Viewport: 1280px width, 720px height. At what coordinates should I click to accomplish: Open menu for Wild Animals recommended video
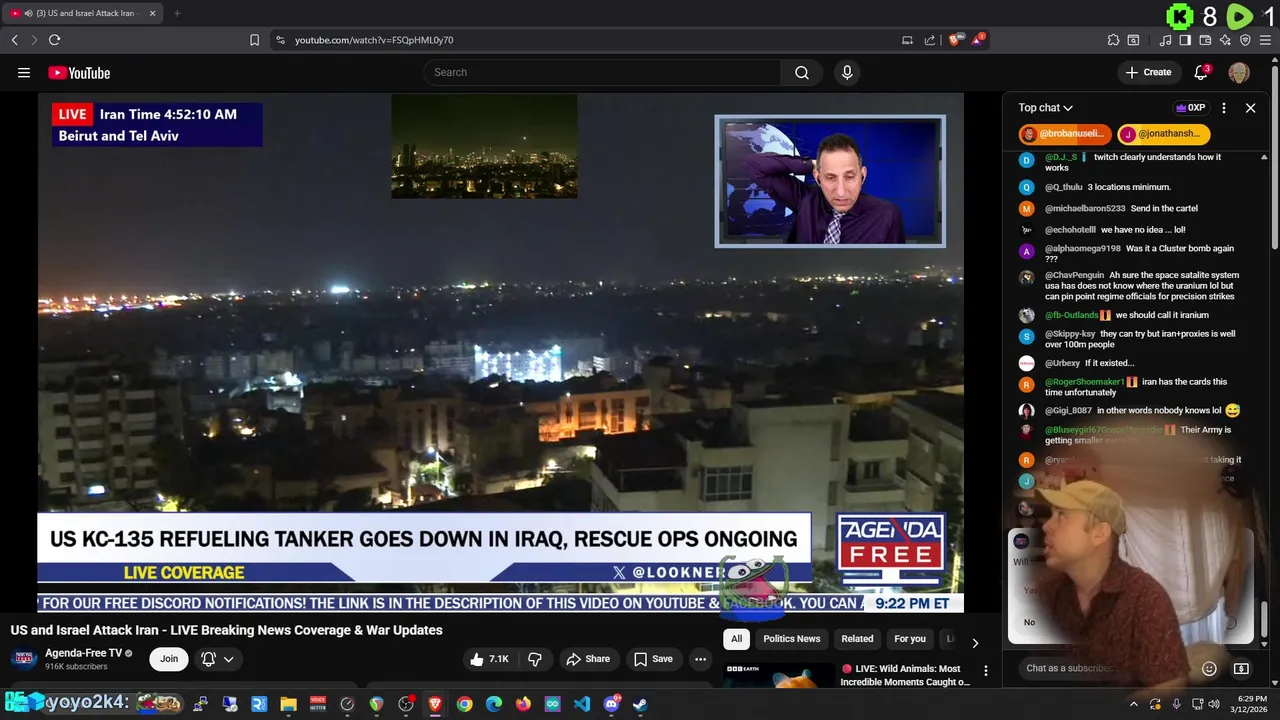point(985,671)
